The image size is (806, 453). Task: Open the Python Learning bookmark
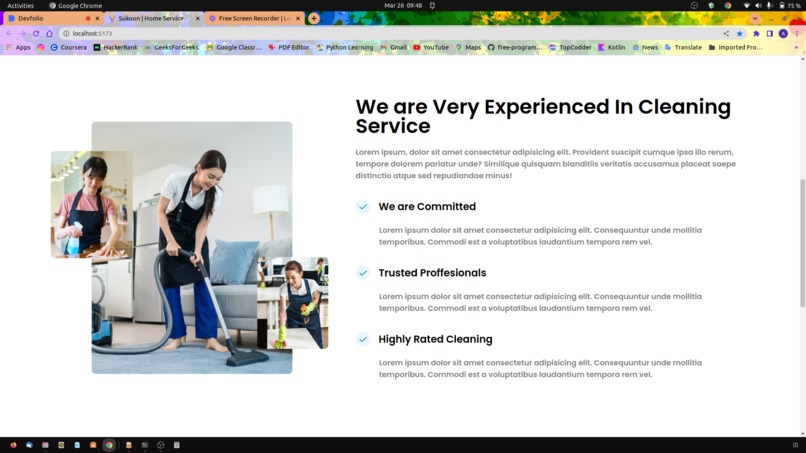tap(345, 47)
